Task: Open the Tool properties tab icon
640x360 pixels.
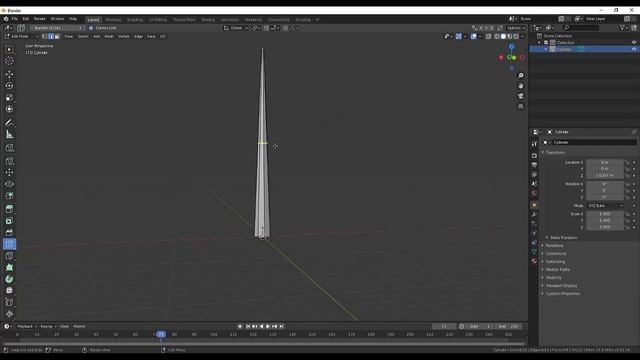Action: tap(534, 144)
